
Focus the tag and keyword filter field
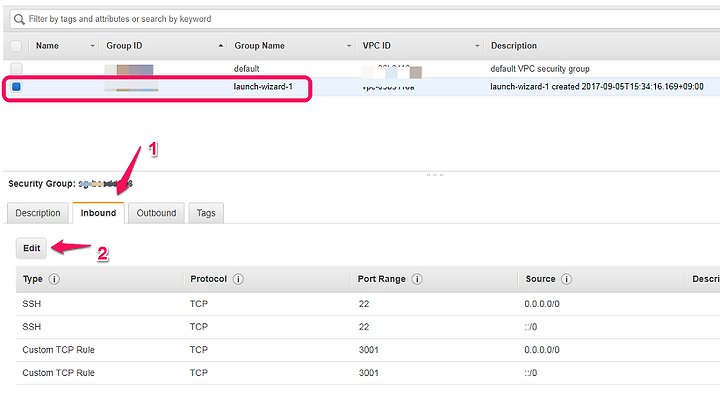click(x=365, y=19)
